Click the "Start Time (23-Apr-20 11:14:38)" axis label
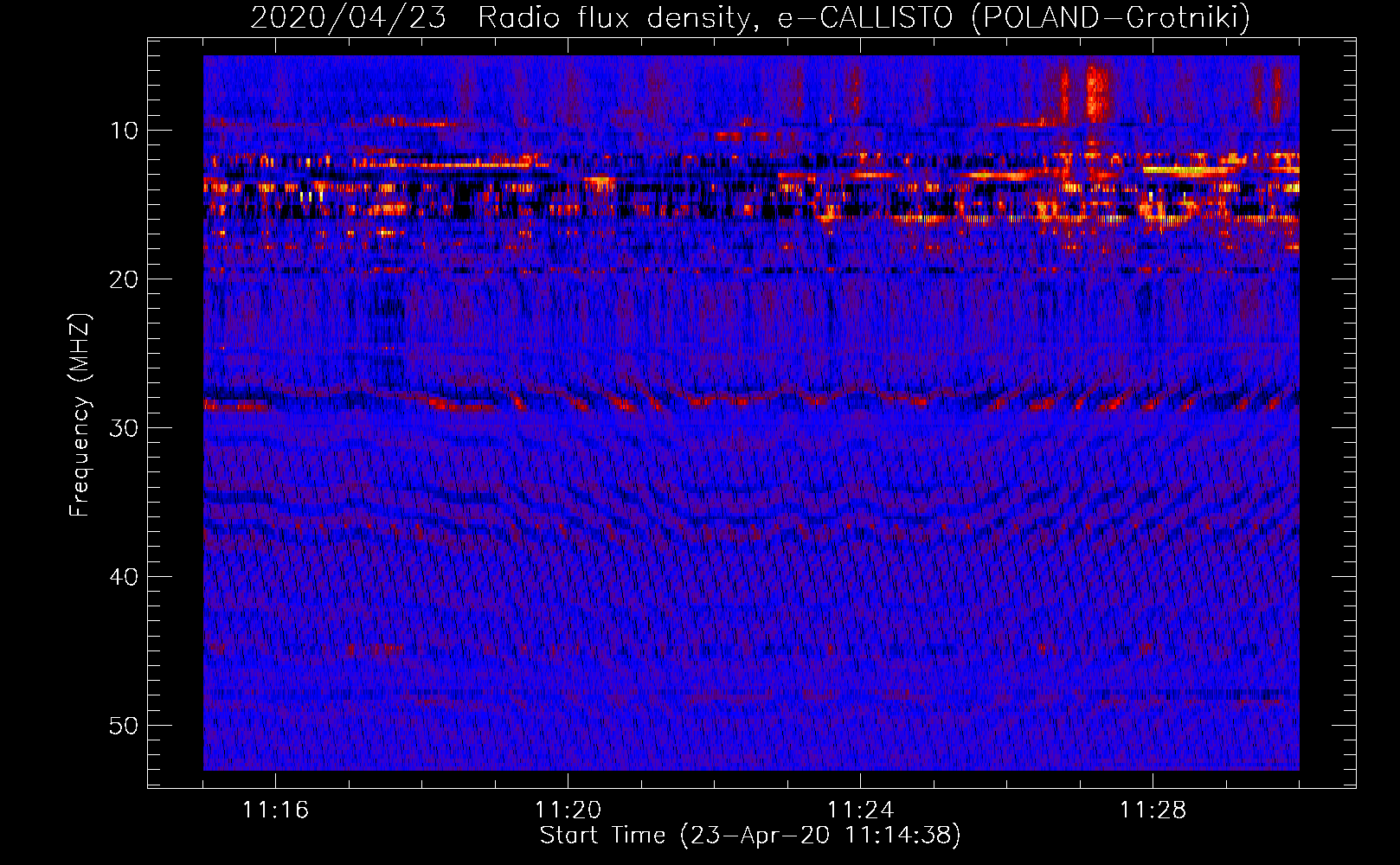1400x865 pixels. click(750, 836)
